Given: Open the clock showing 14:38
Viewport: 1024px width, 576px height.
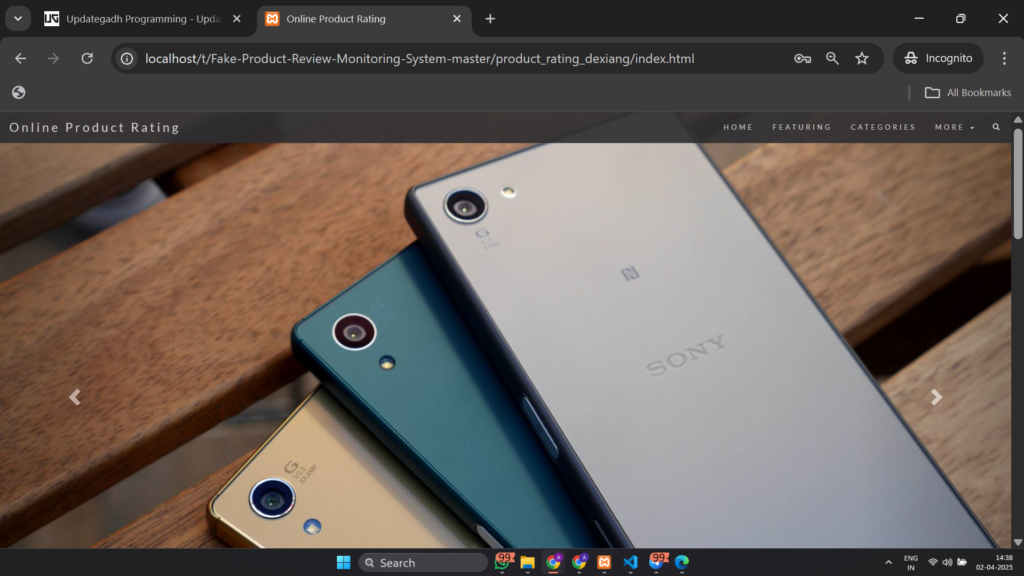Looking at the screenshot, I should [x=994, y=562].
